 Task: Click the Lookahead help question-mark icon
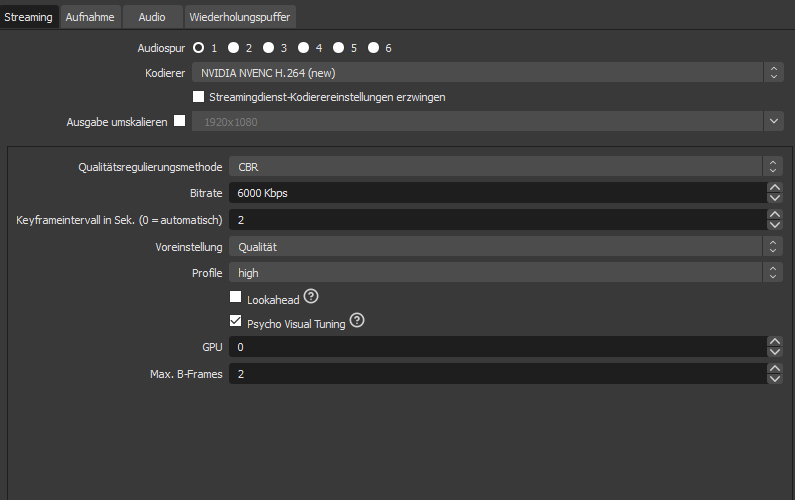point(311,296)
